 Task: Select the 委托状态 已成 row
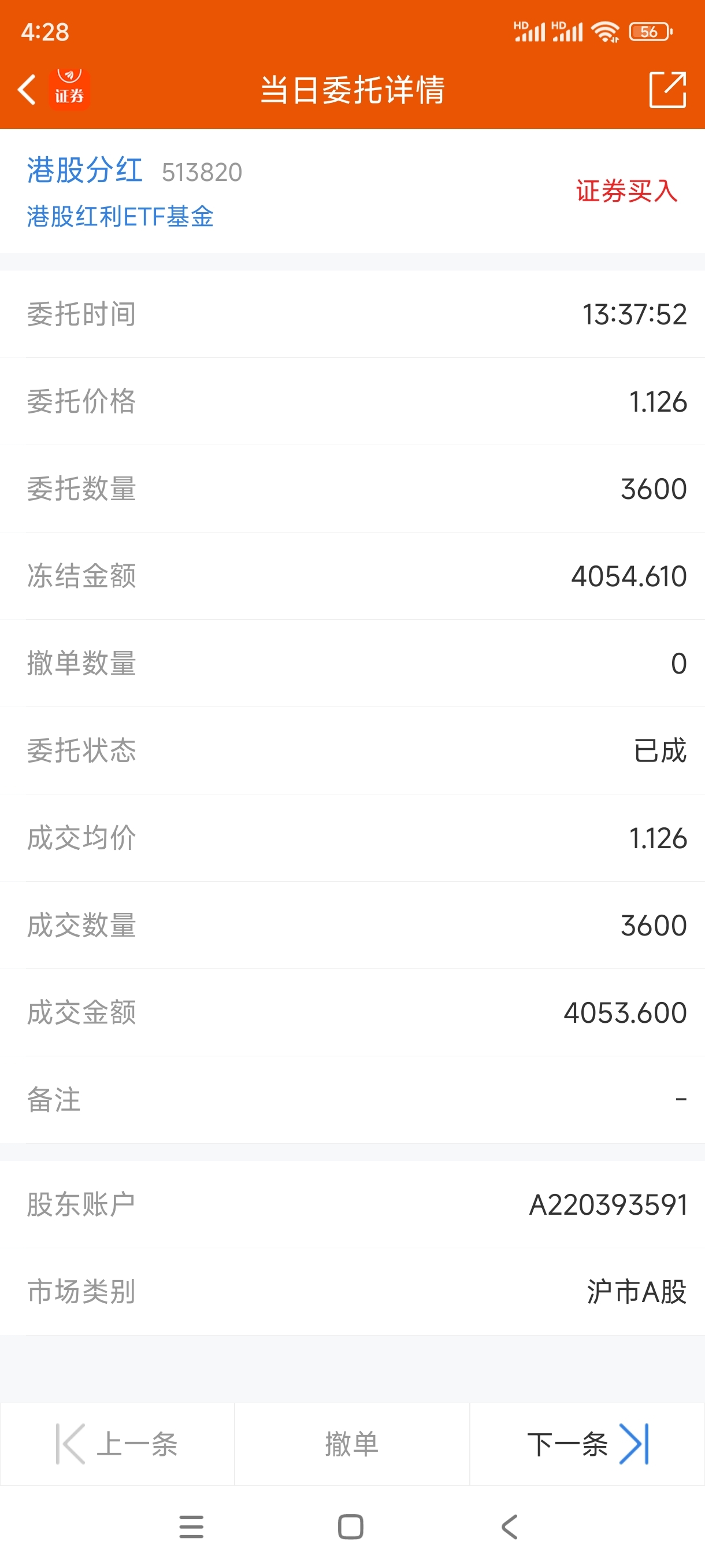352,750
